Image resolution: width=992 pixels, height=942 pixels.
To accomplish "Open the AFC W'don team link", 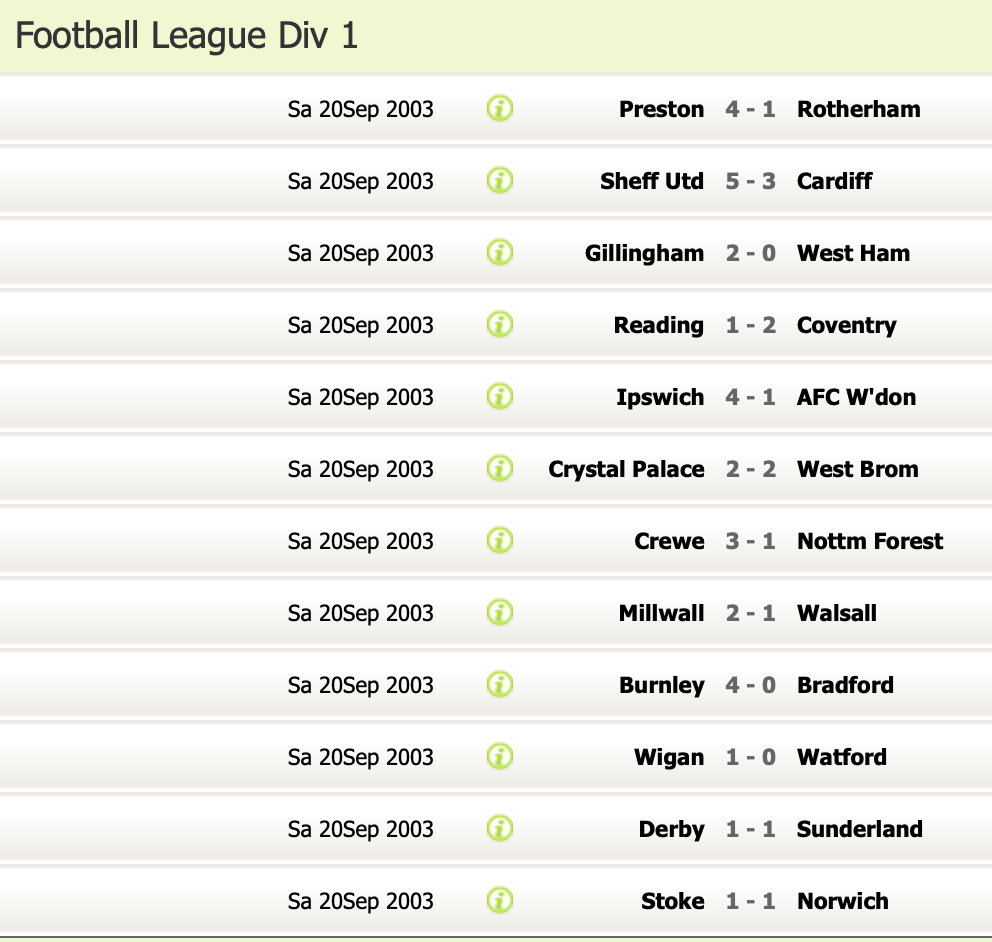I will pyautogui.click(x=856, y=397).
